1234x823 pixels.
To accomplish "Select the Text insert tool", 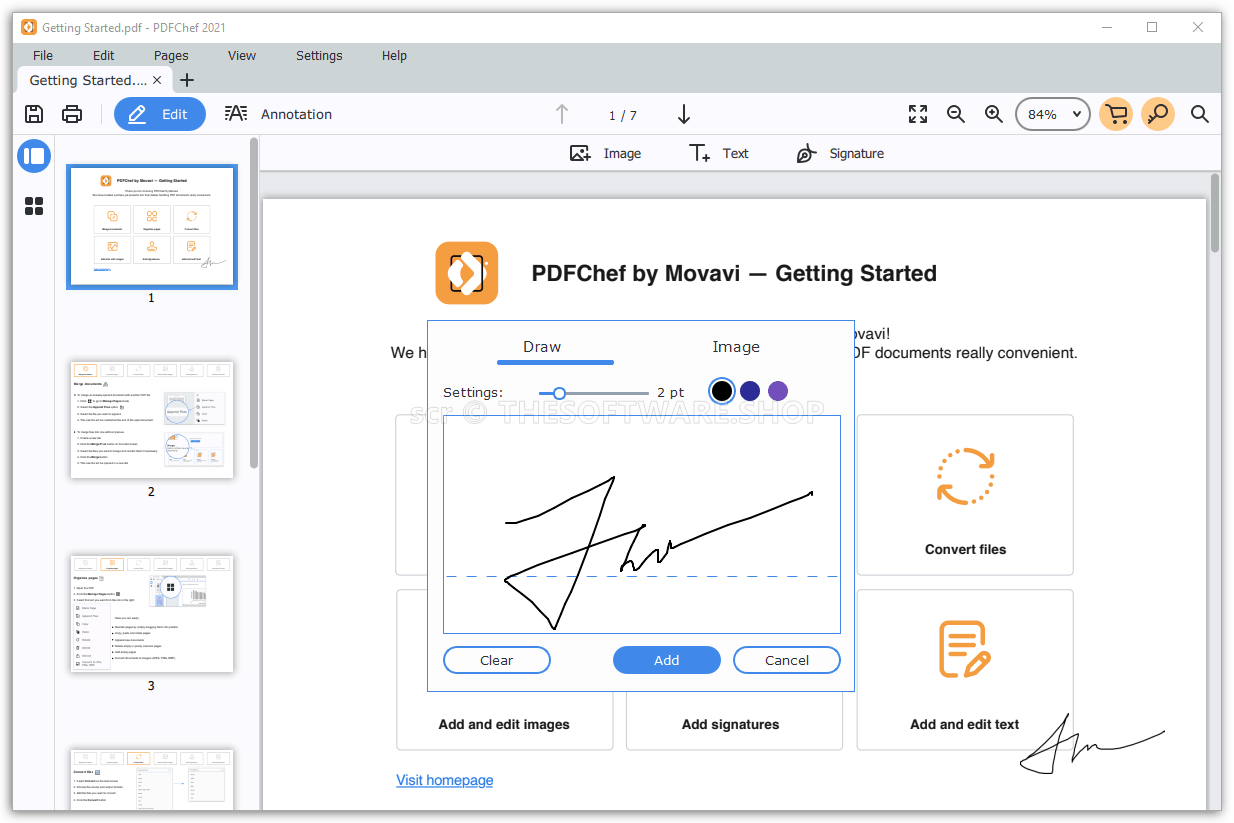I will click(x=719, y=153).
